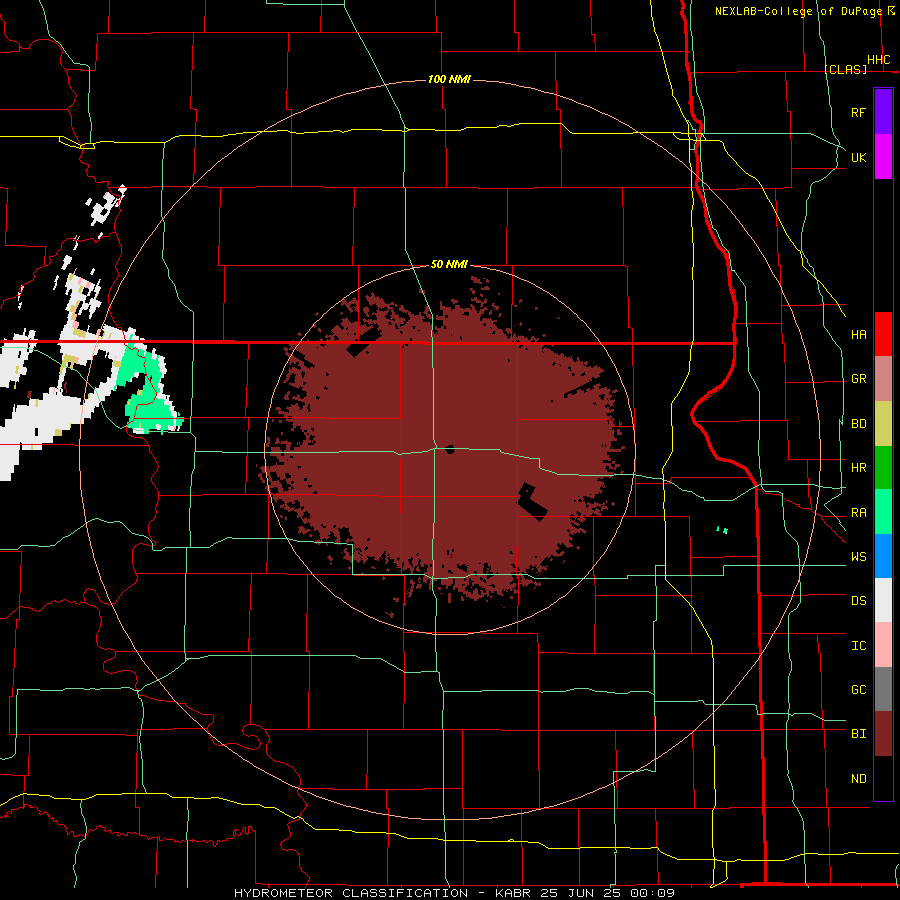Click the IC legend label
Screen dimensions: 900x900
858,646
